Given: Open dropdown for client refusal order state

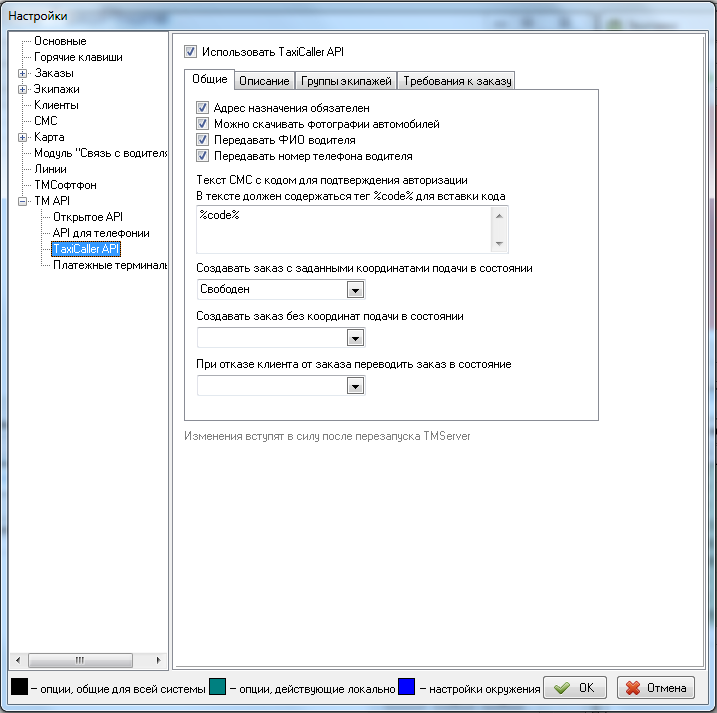Looking at the screenshot, I should click(354, 386).
